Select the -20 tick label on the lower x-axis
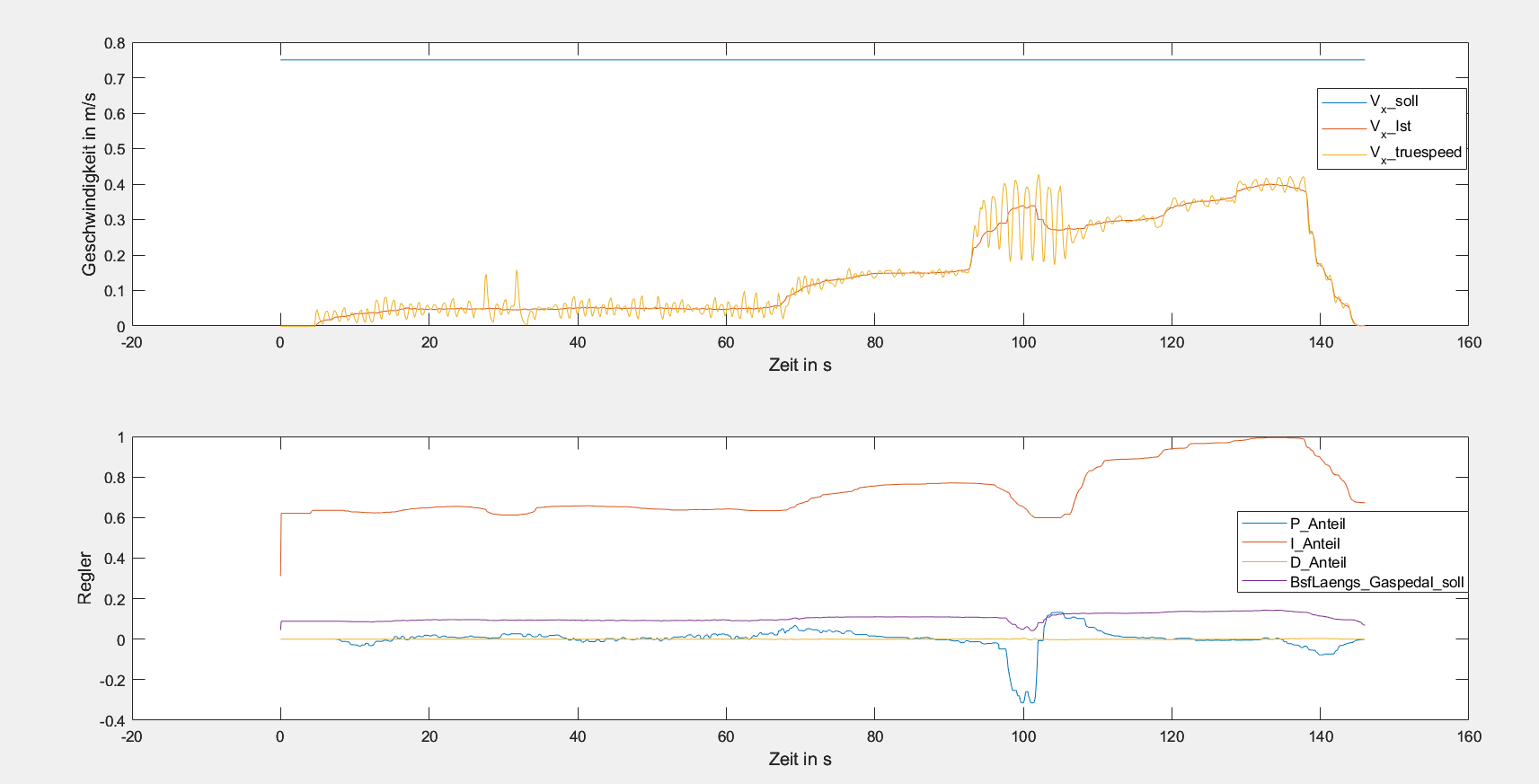This screenshot has height=784, width=1539. 132,736
